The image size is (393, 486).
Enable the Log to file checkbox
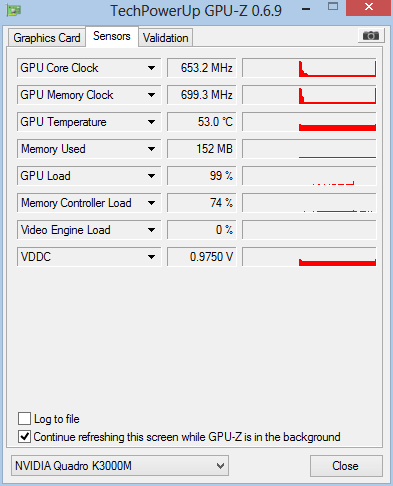[x=25, y=418]
